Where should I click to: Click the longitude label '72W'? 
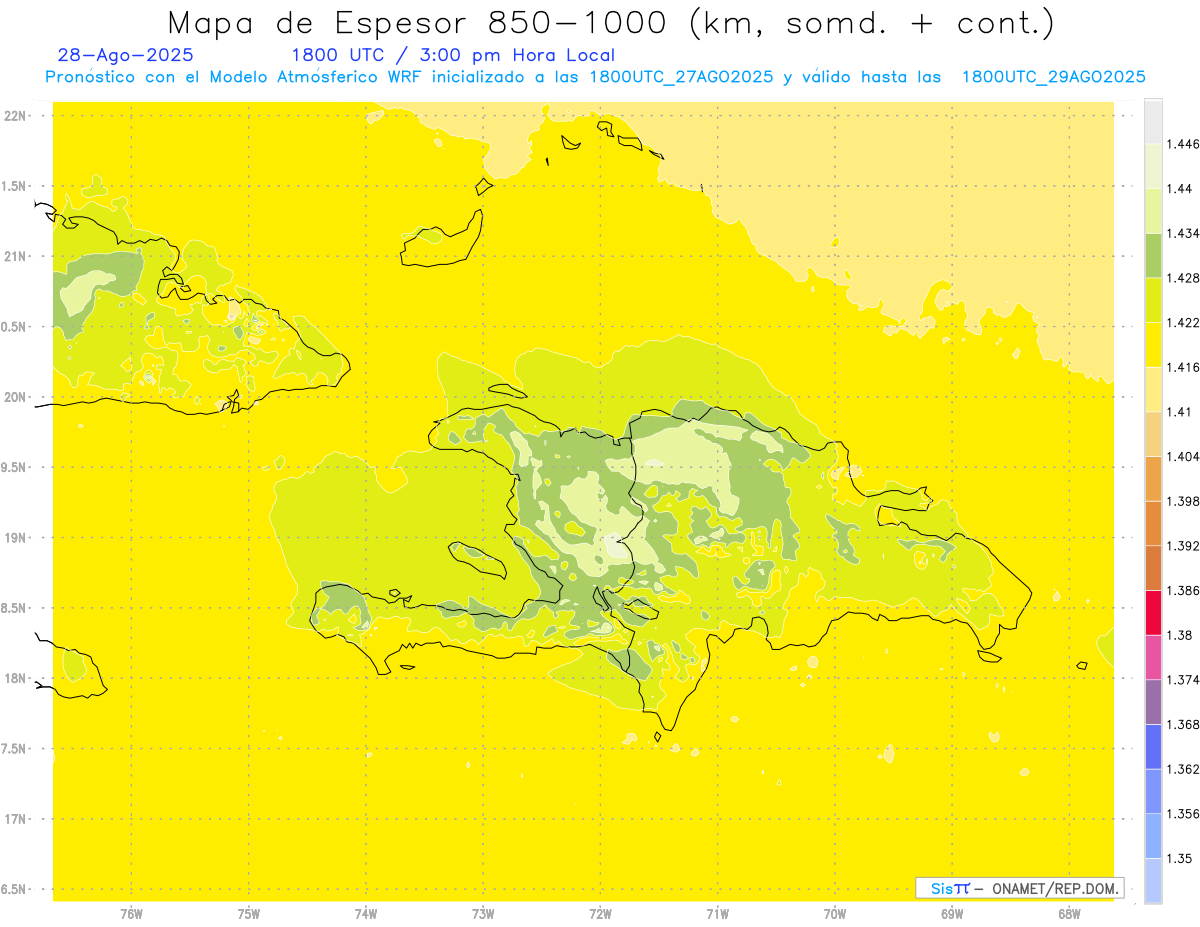point(600,913)
